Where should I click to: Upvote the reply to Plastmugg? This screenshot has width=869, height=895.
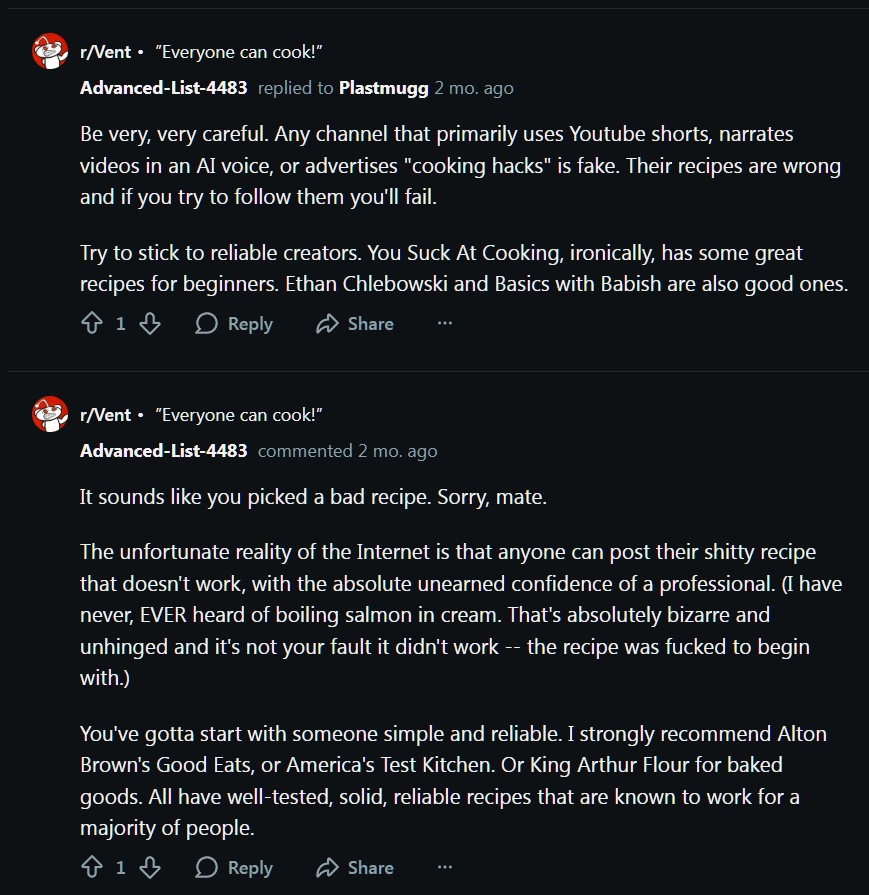92,324
